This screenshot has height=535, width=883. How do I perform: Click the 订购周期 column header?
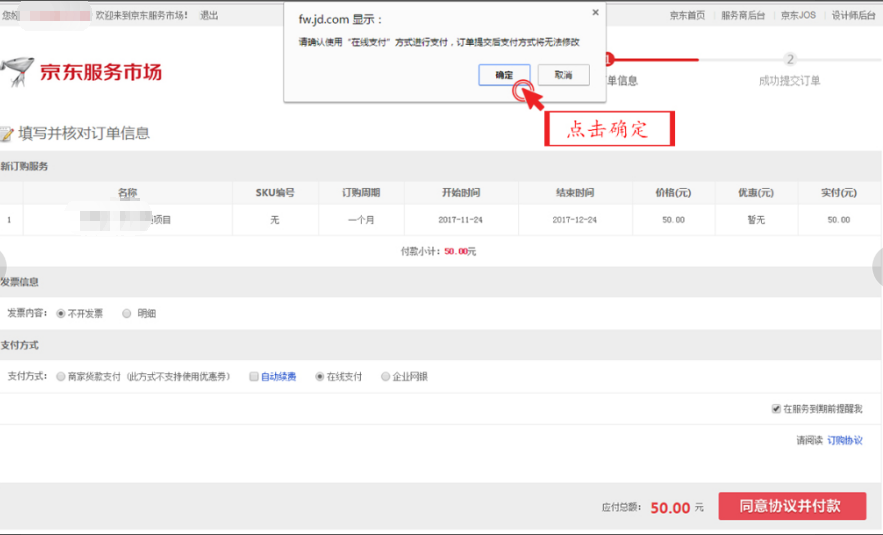pyautogui.click(x=361, y=193)
